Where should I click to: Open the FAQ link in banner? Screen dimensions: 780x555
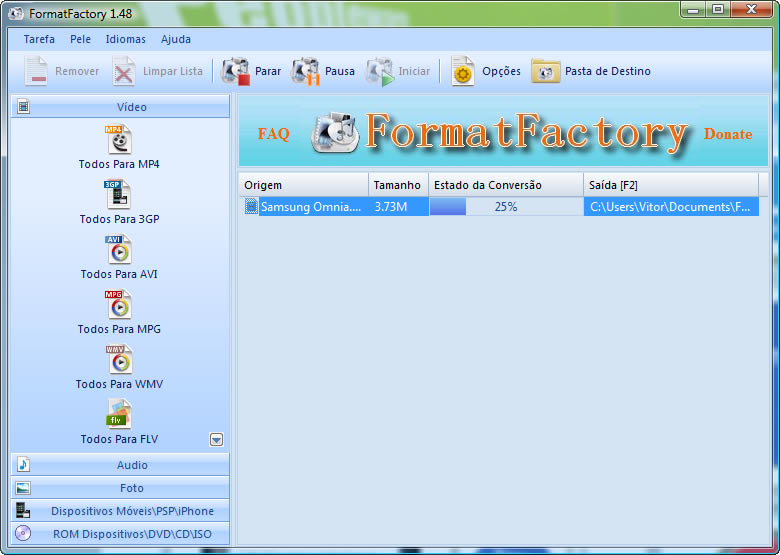[x=274, y=134]
